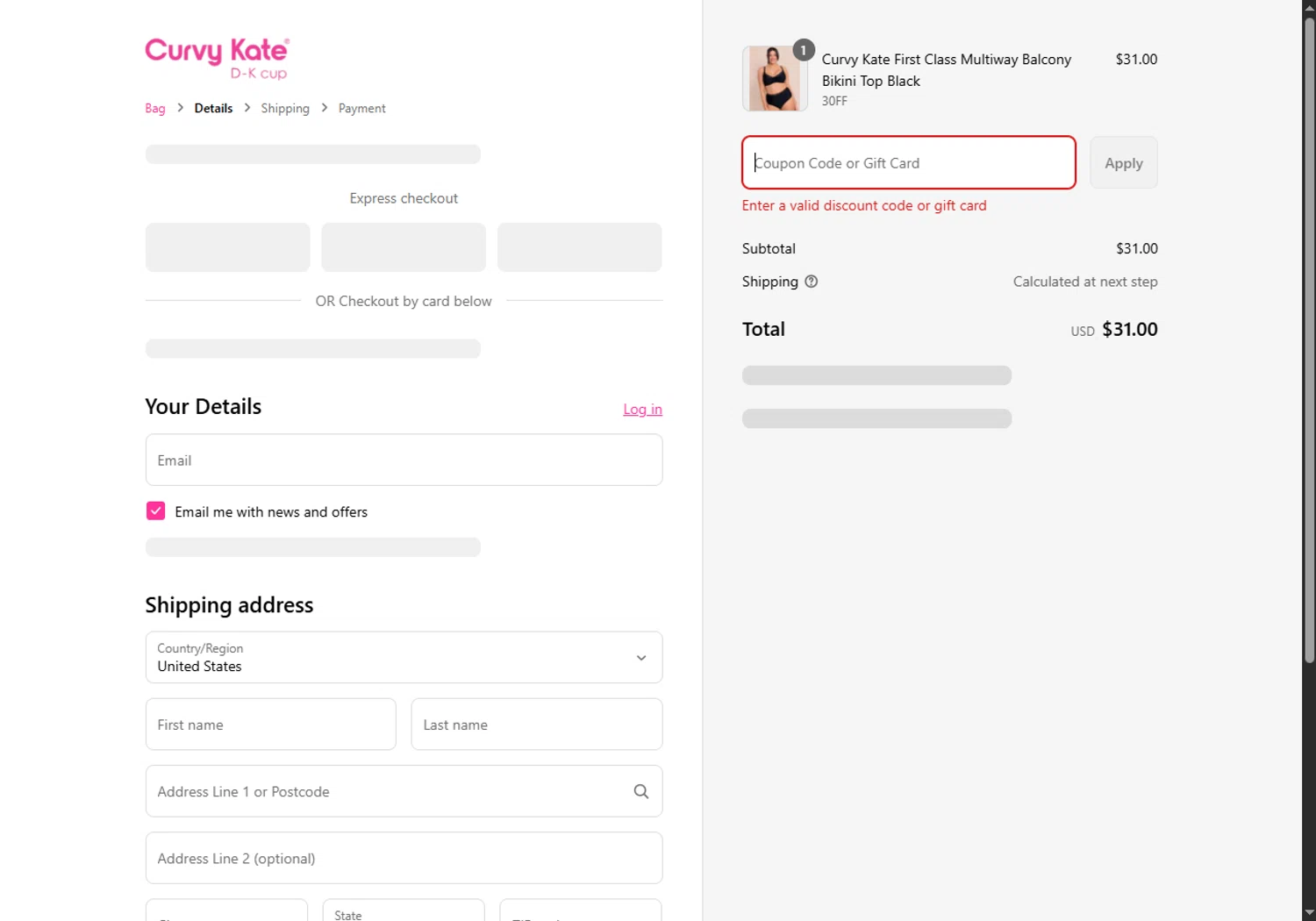Image resolution: width=1316 pixels, height=921 pixels.
Task: Click the Express checkout label
Action: [404, 198]
